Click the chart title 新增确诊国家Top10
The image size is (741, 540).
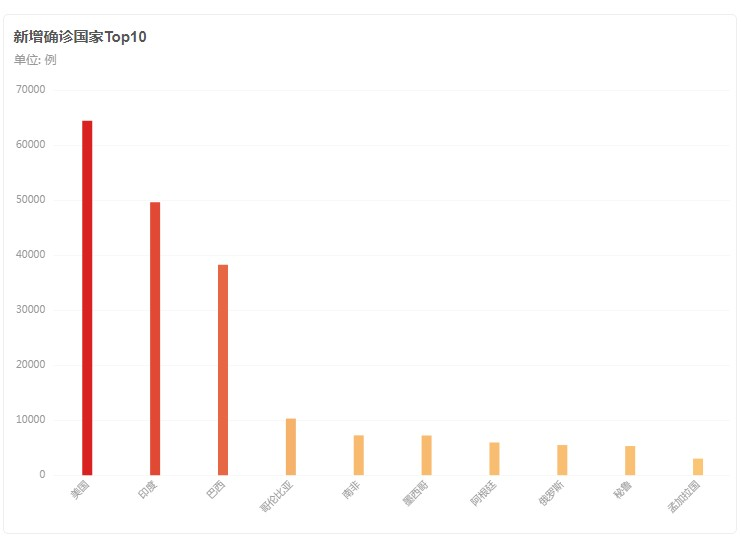click(80, 37)
